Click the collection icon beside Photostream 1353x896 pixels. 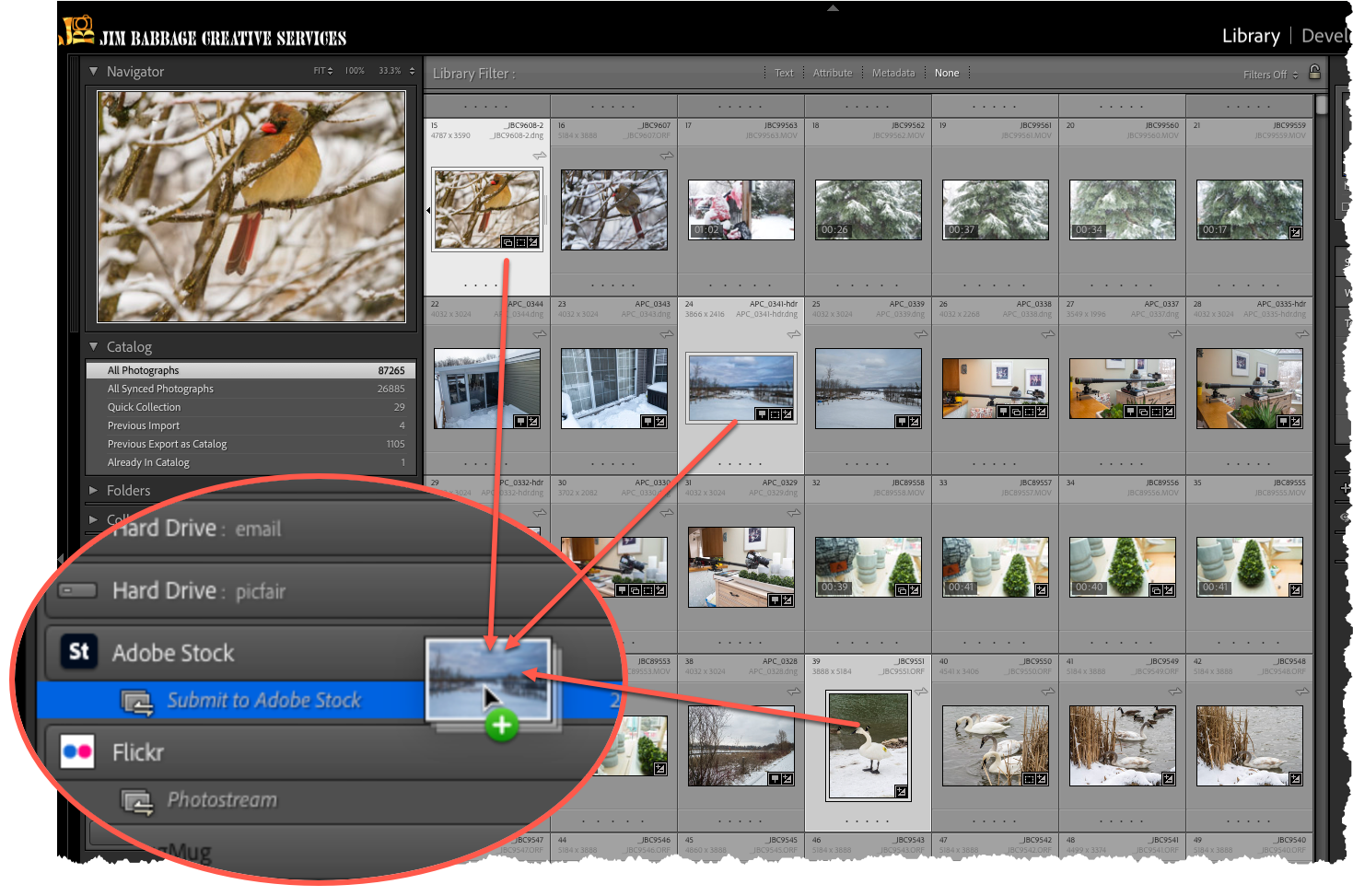coord(137,802)
